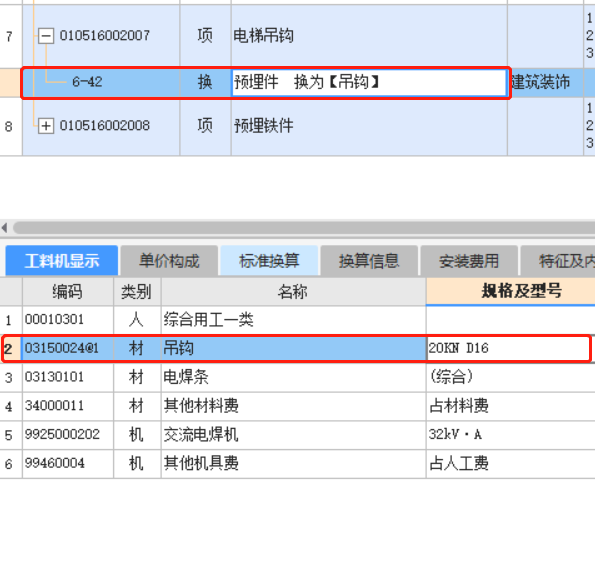The image size is (595, 573).
Task: Click the 建筑装饰 specialty cell
Action: 545,82
